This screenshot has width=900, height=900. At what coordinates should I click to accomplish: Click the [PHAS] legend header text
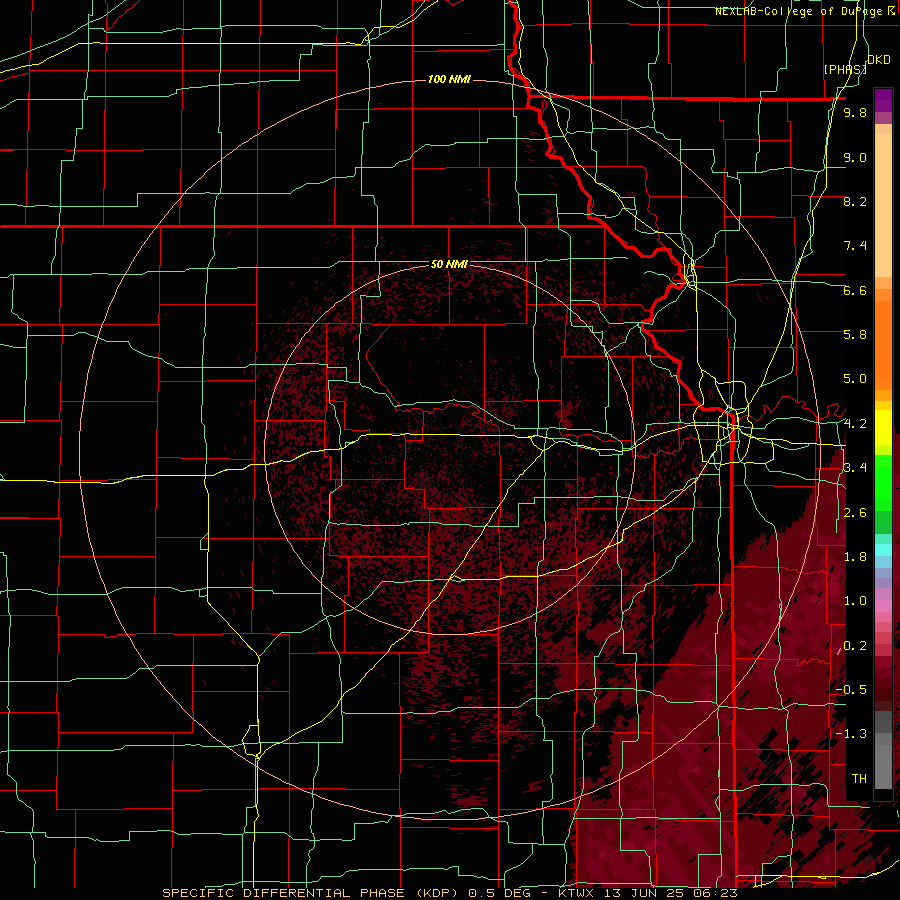pos(845,69)
